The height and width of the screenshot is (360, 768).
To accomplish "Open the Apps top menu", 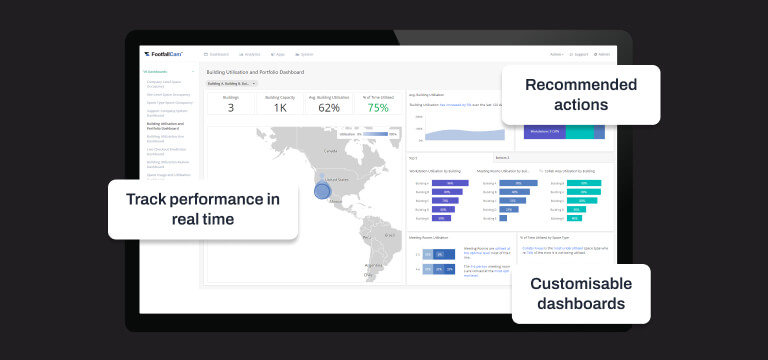I will pos(278,54).
